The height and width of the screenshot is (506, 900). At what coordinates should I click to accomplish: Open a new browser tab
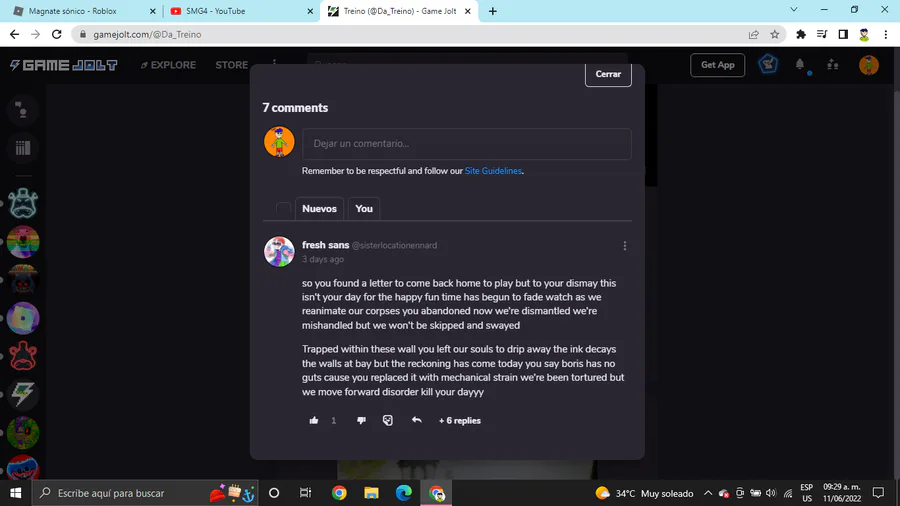492,11
